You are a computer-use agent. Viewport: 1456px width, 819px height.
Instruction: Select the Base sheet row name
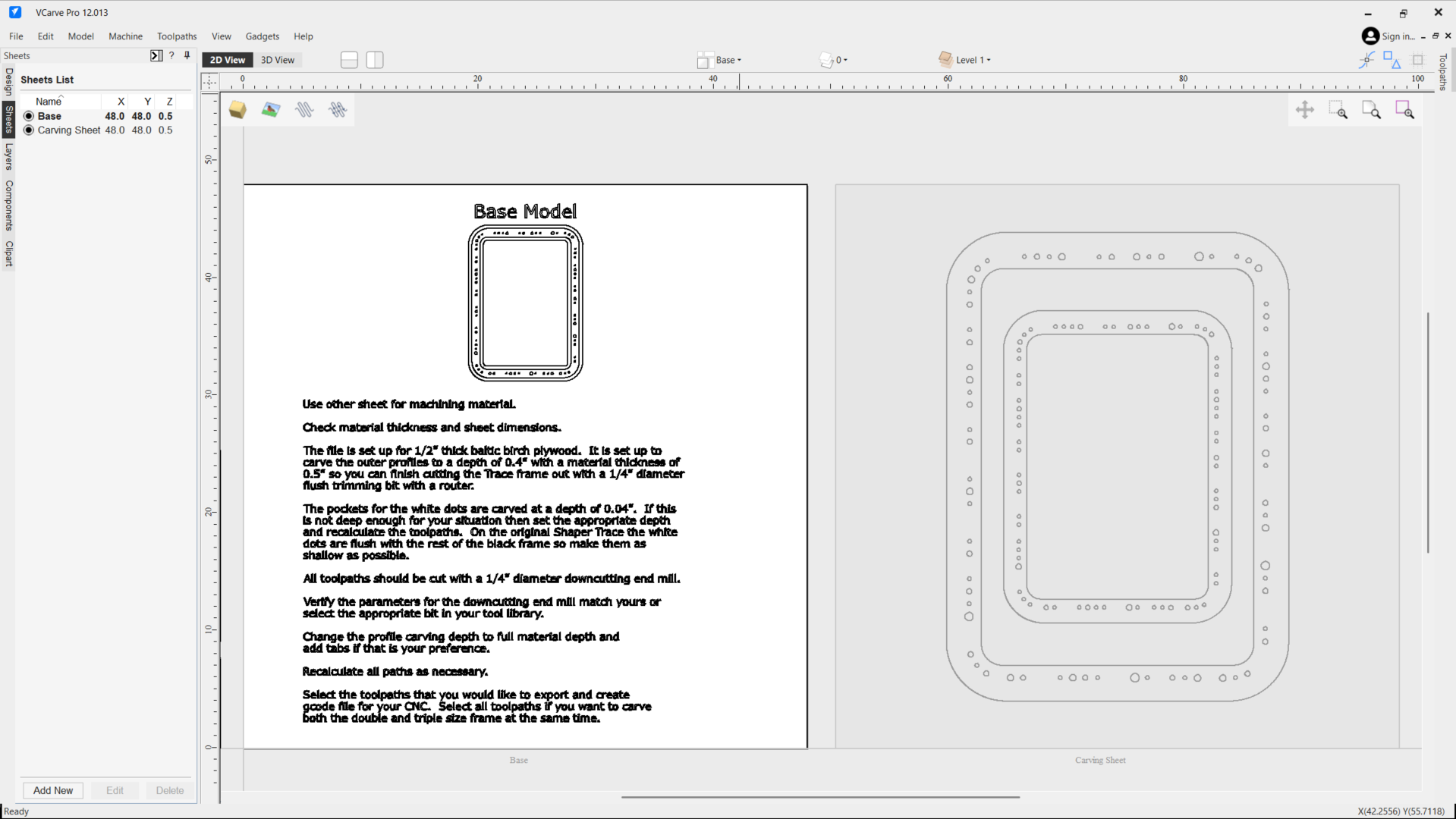click(49, 116)
